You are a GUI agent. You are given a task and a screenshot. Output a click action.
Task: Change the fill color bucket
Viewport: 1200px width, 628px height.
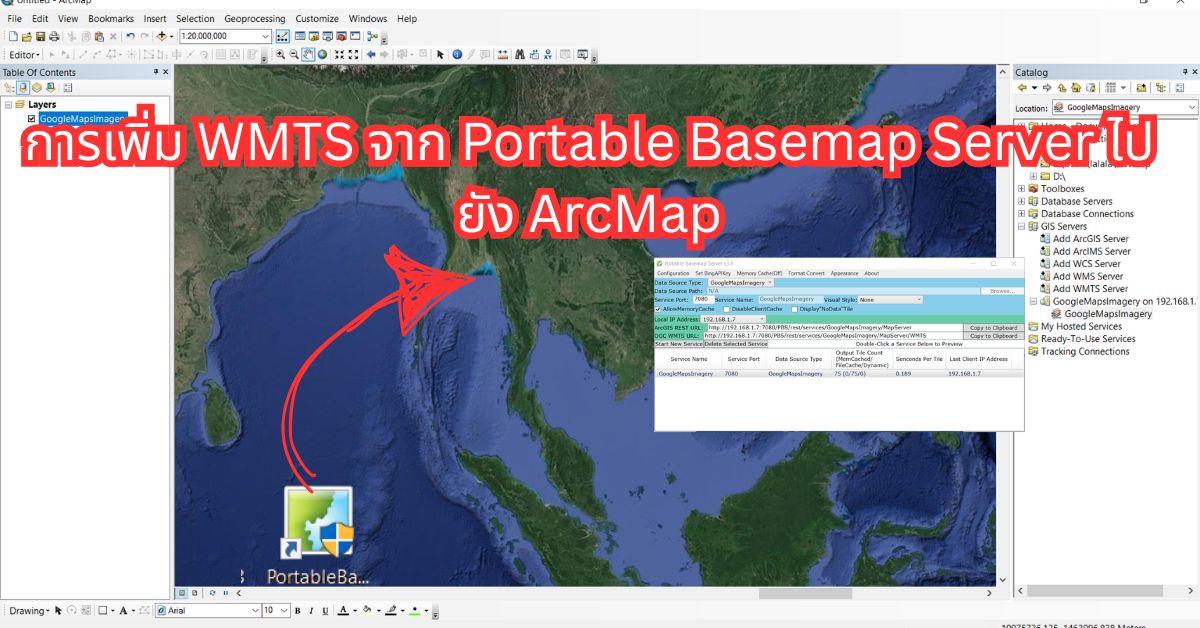[x=367, y=610]
